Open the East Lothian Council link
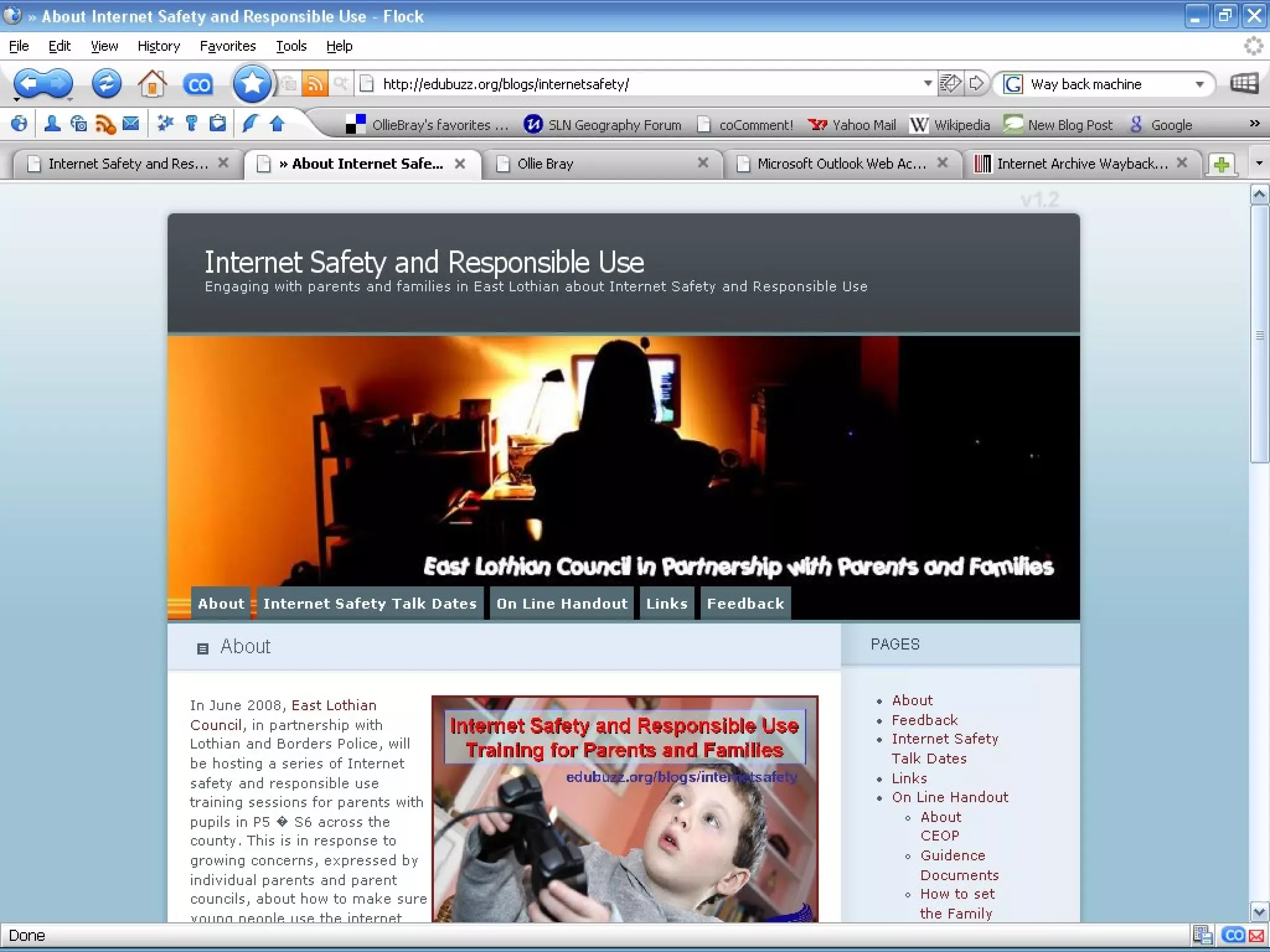The image size is (1270, 952). click(334, 705)
